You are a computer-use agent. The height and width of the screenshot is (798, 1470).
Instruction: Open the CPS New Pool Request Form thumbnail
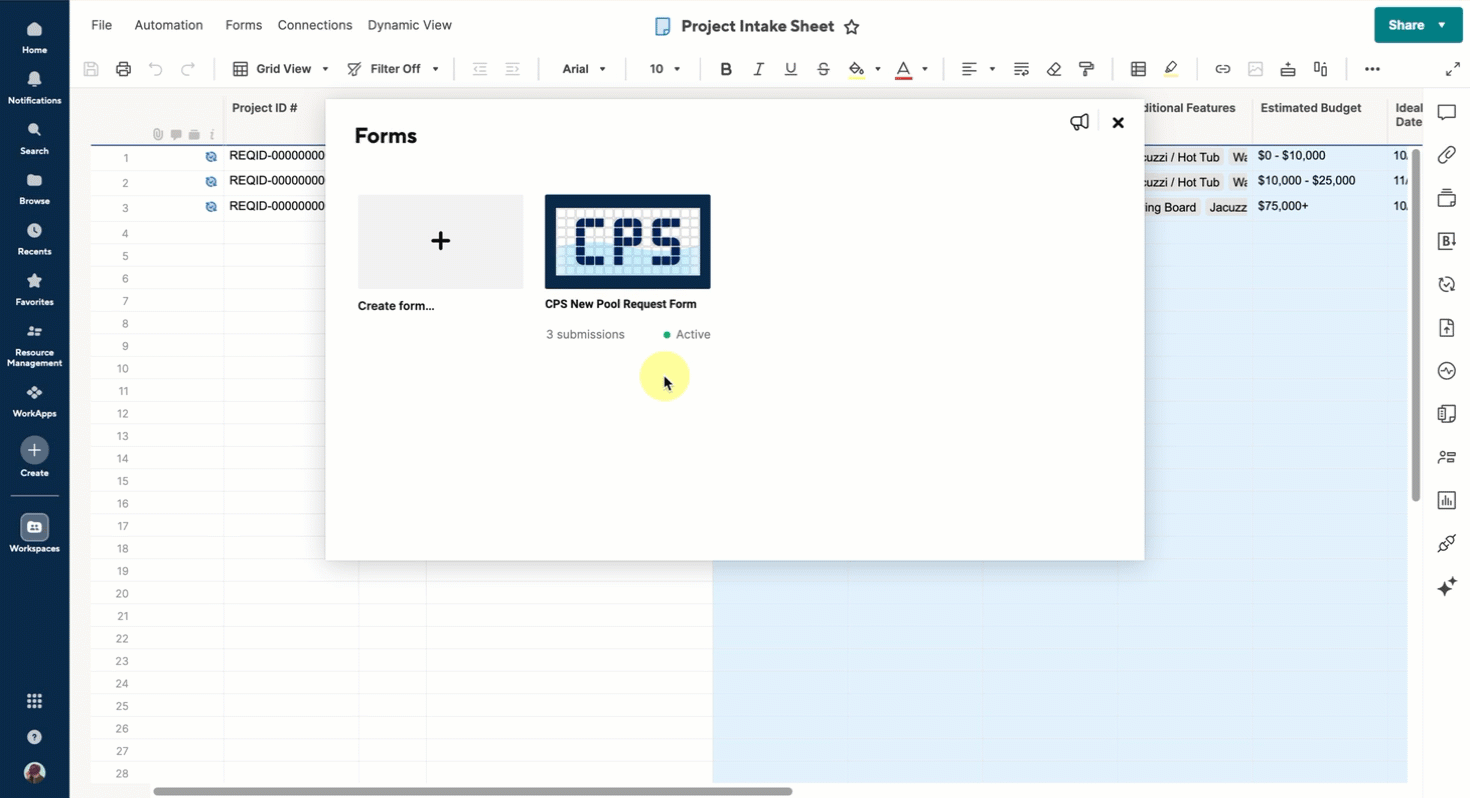627,242
